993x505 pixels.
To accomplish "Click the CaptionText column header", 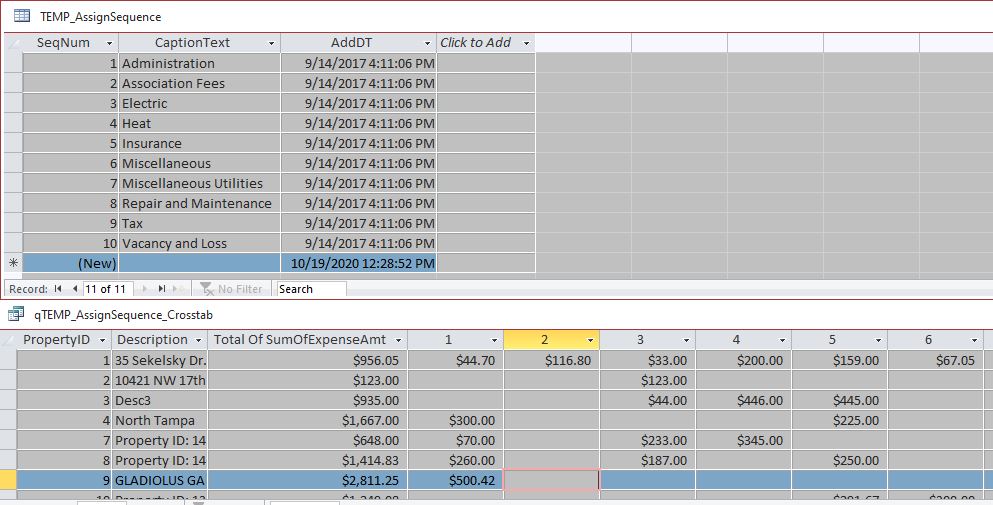I will 199,42.
